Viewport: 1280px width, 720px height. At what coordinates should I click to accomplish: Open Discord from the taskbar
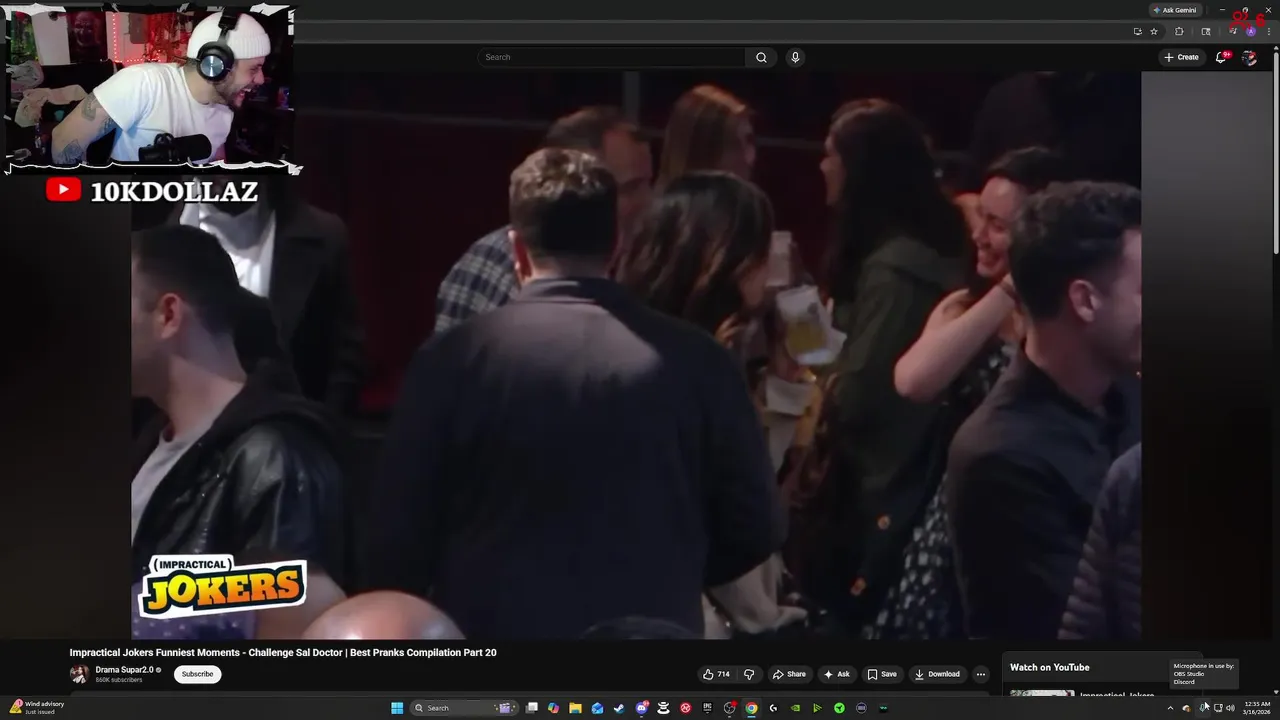642,708
